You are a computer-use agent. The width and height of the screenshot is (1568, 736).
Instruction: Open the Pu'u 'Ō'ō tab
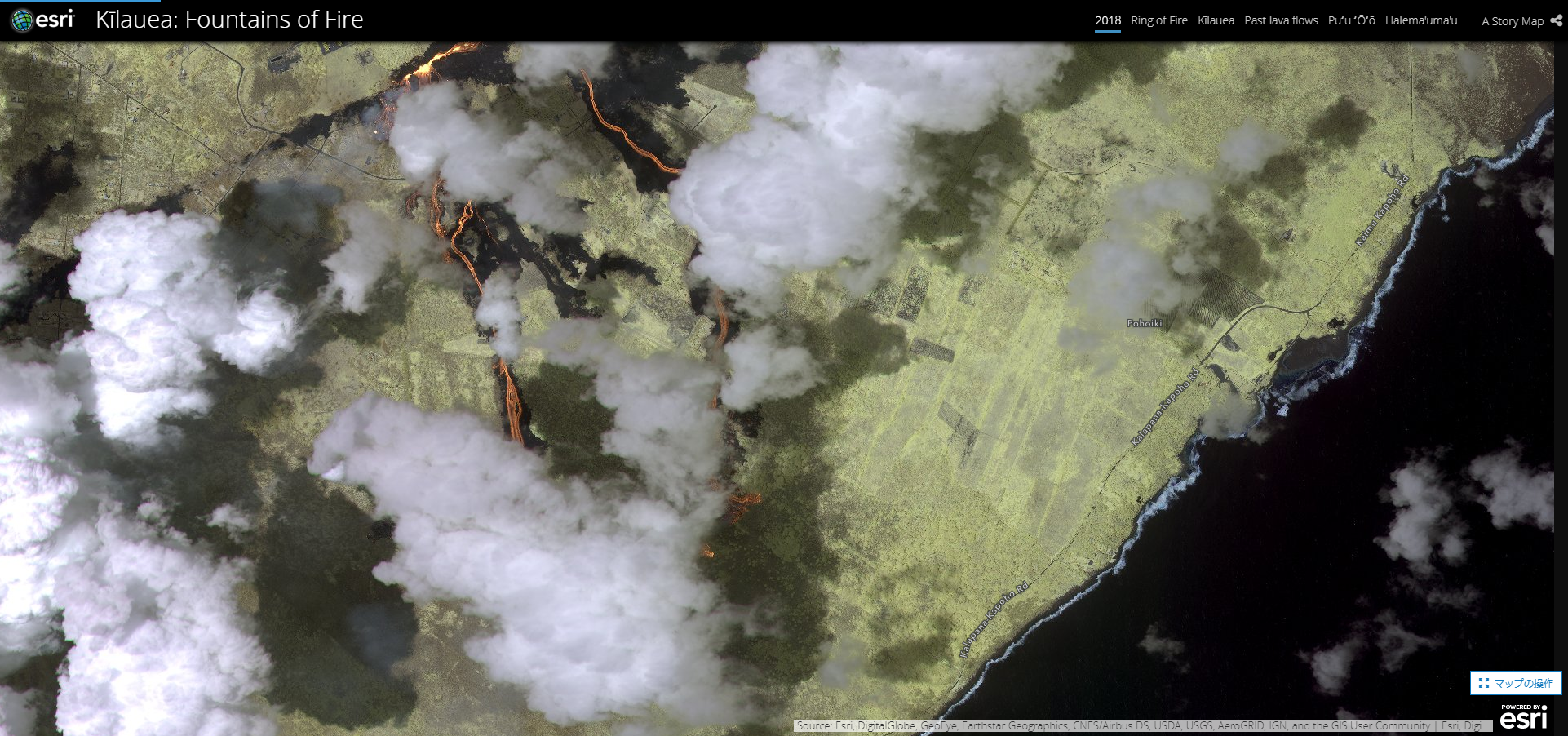coord(1351,20)
